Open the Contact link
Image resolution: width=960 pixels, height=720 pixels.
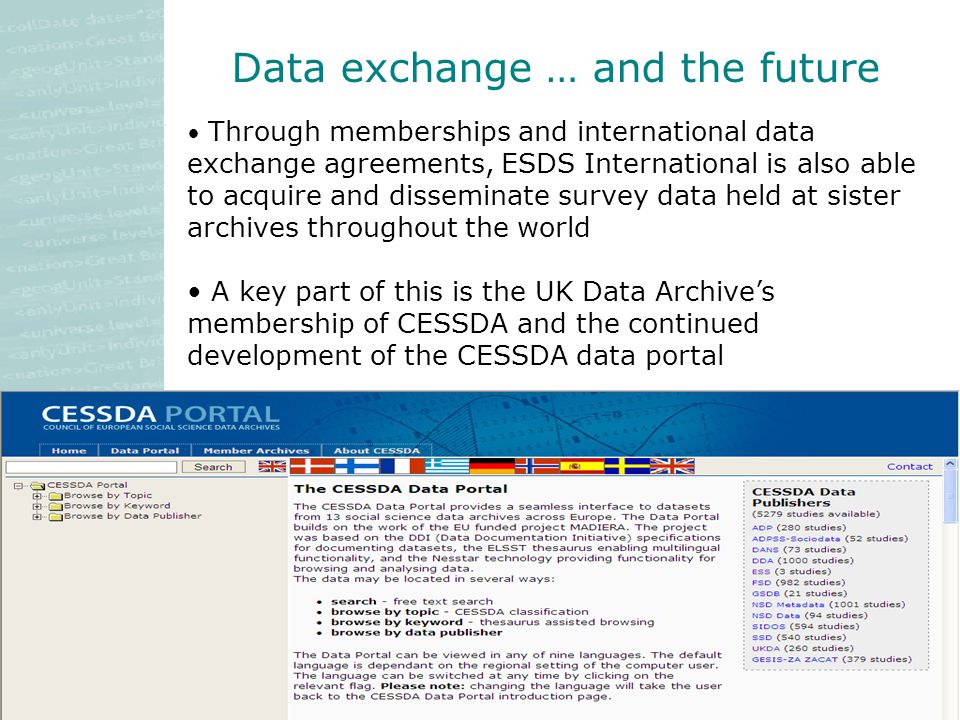click(x=910, y=467)
